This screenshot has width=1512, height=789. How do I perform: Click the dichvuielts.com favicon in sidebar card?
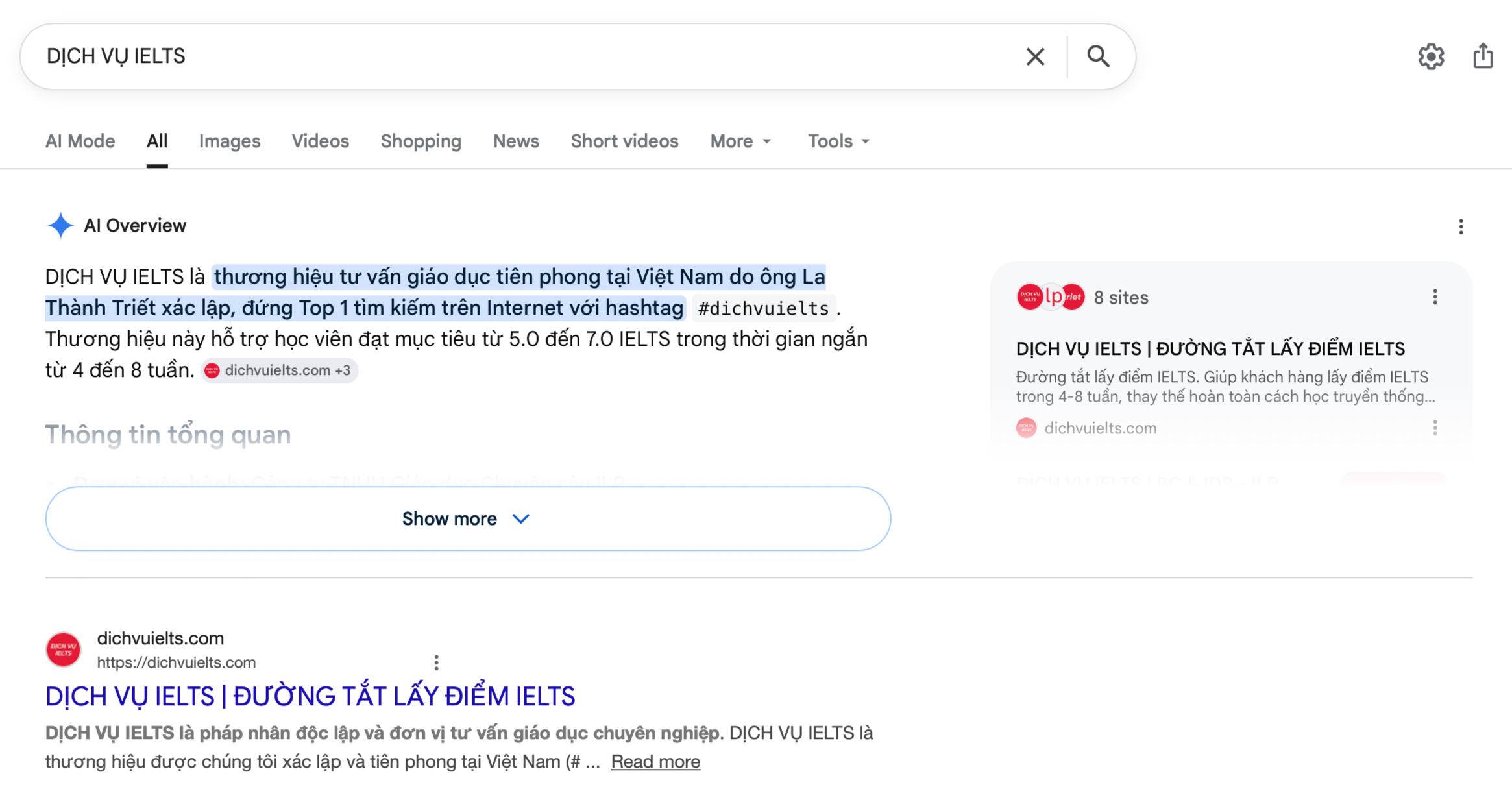point(1026,428)
